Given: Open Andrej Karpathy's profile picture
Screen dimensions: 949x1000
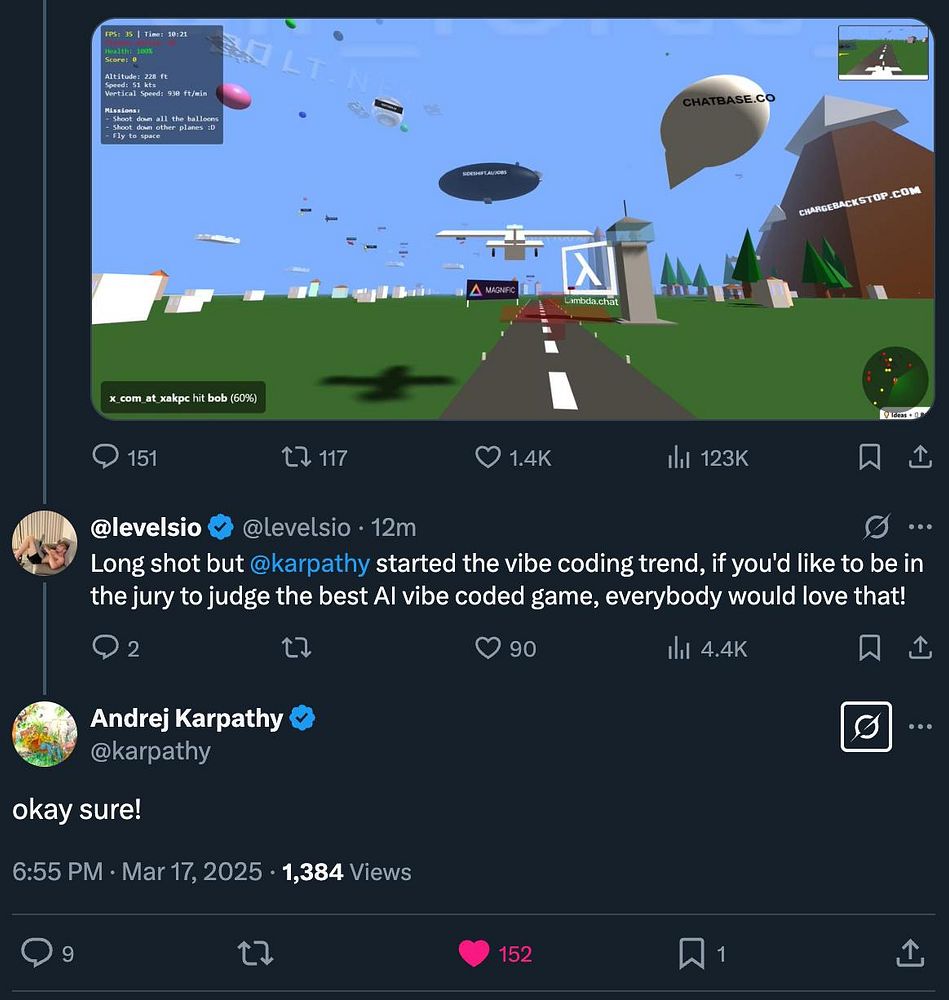Looking at the screenshot, I should pos(44,734).
